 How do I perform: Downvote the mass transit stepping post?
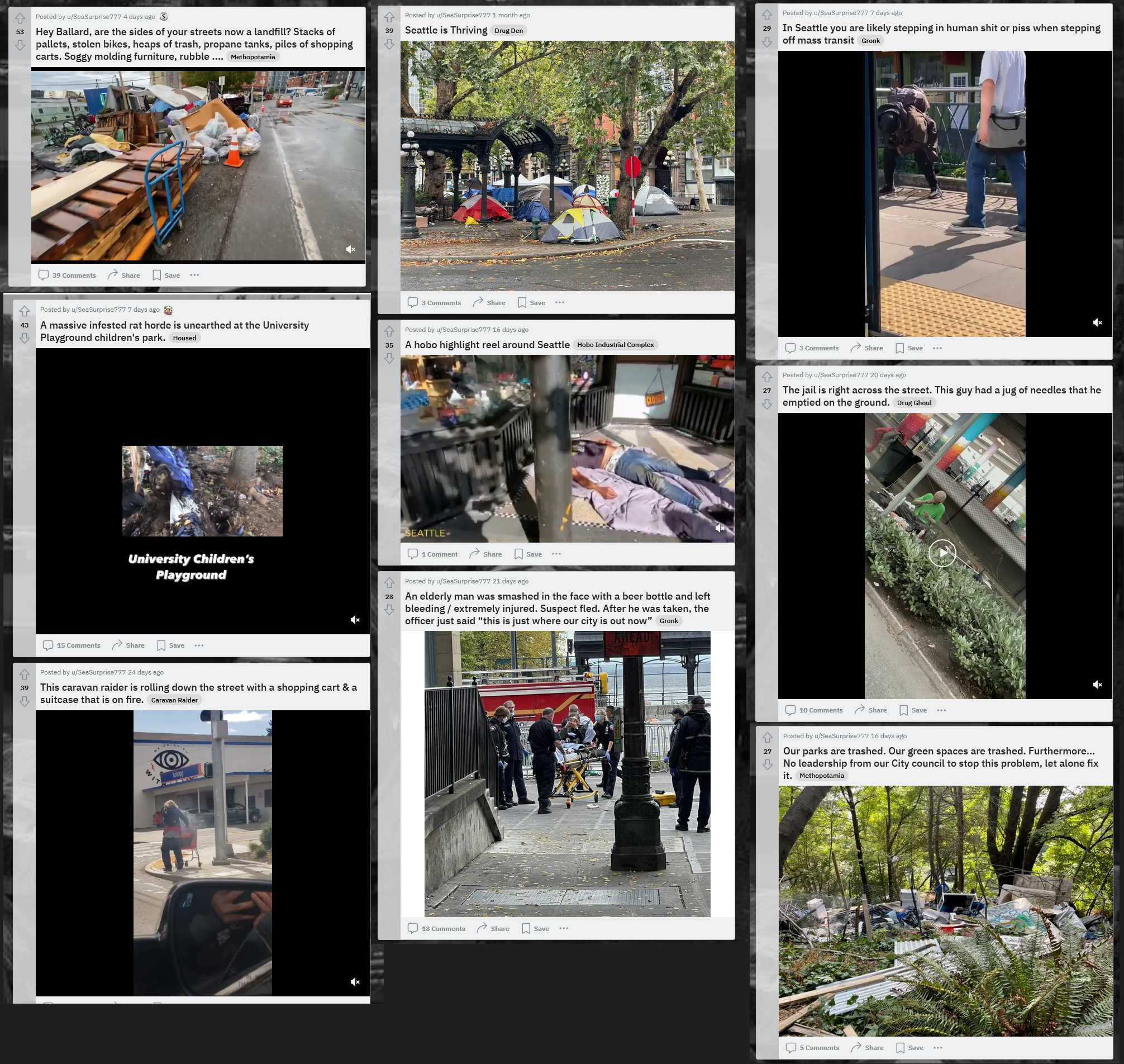pos(766,42)
